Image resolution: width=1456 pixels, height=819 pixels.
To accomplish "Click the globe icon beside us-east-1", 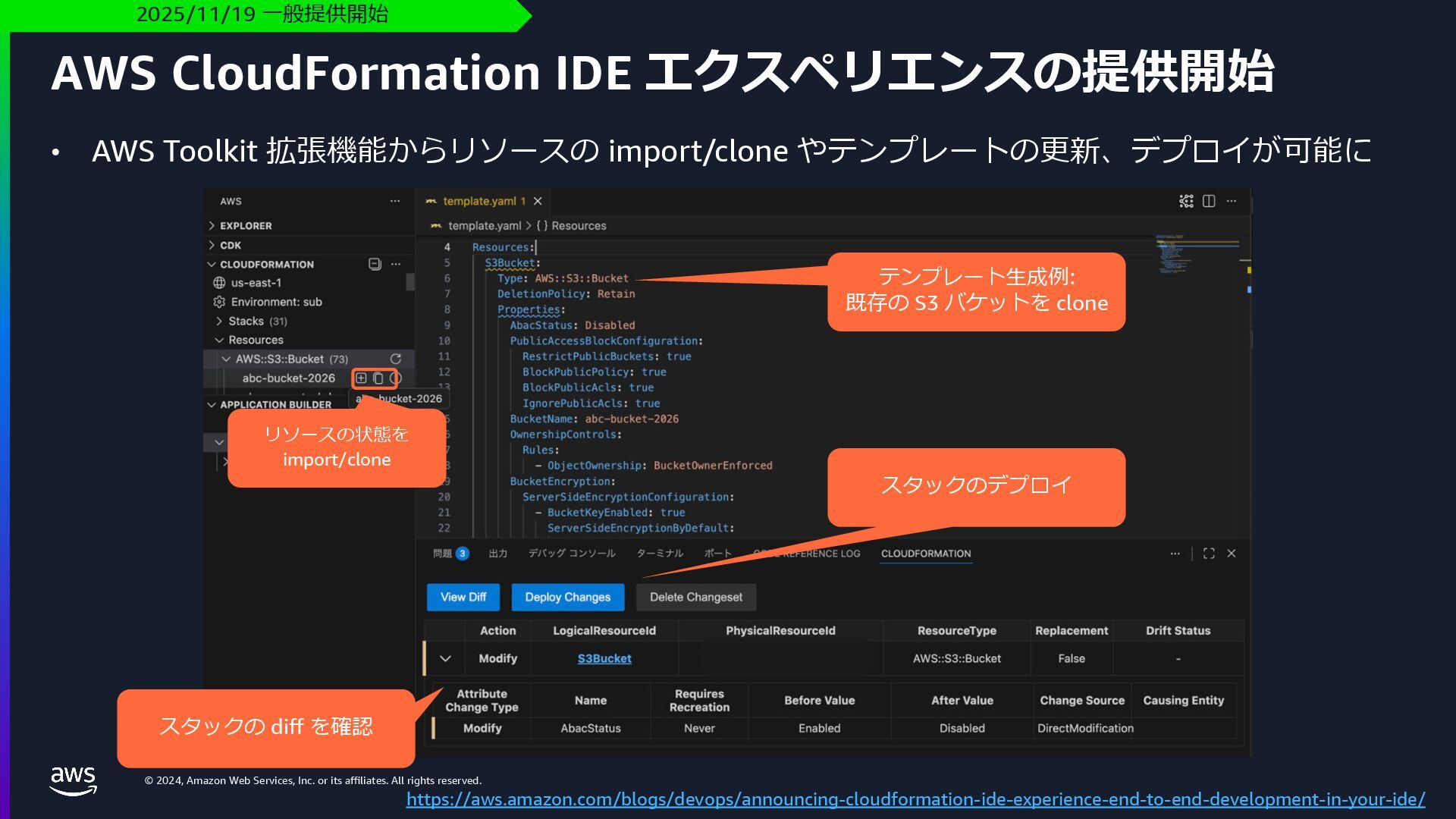I will (219, 283).
